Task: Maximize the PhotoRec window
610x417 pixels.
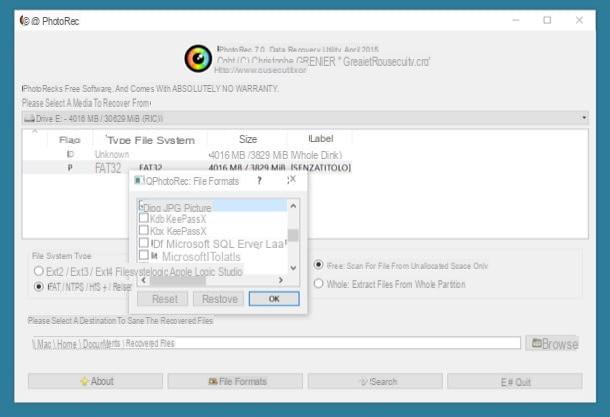Action: click(x=547, y=20)
